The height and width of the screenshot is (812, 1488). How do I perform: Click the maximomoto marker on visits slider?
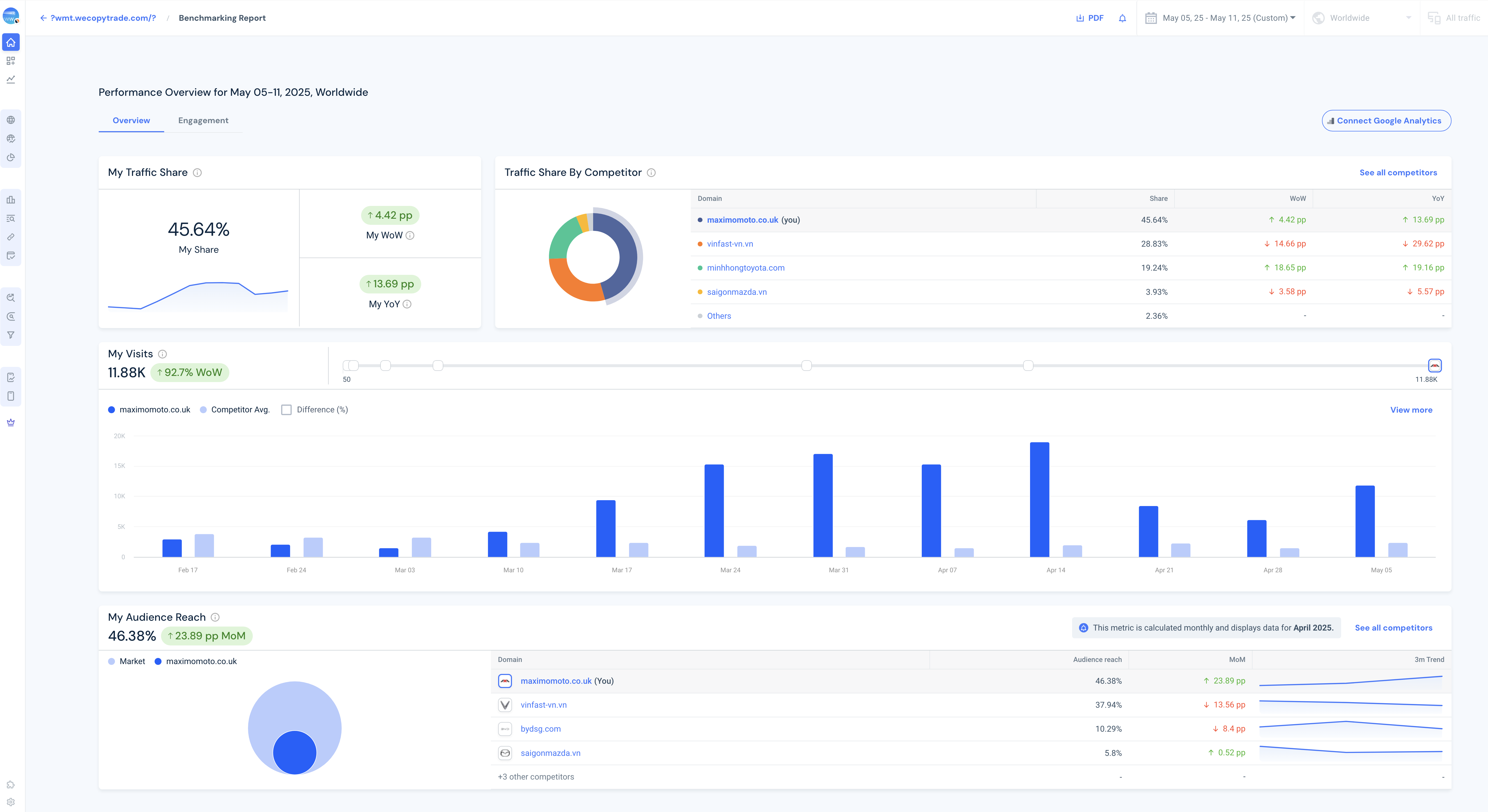tap(1434, 366)
